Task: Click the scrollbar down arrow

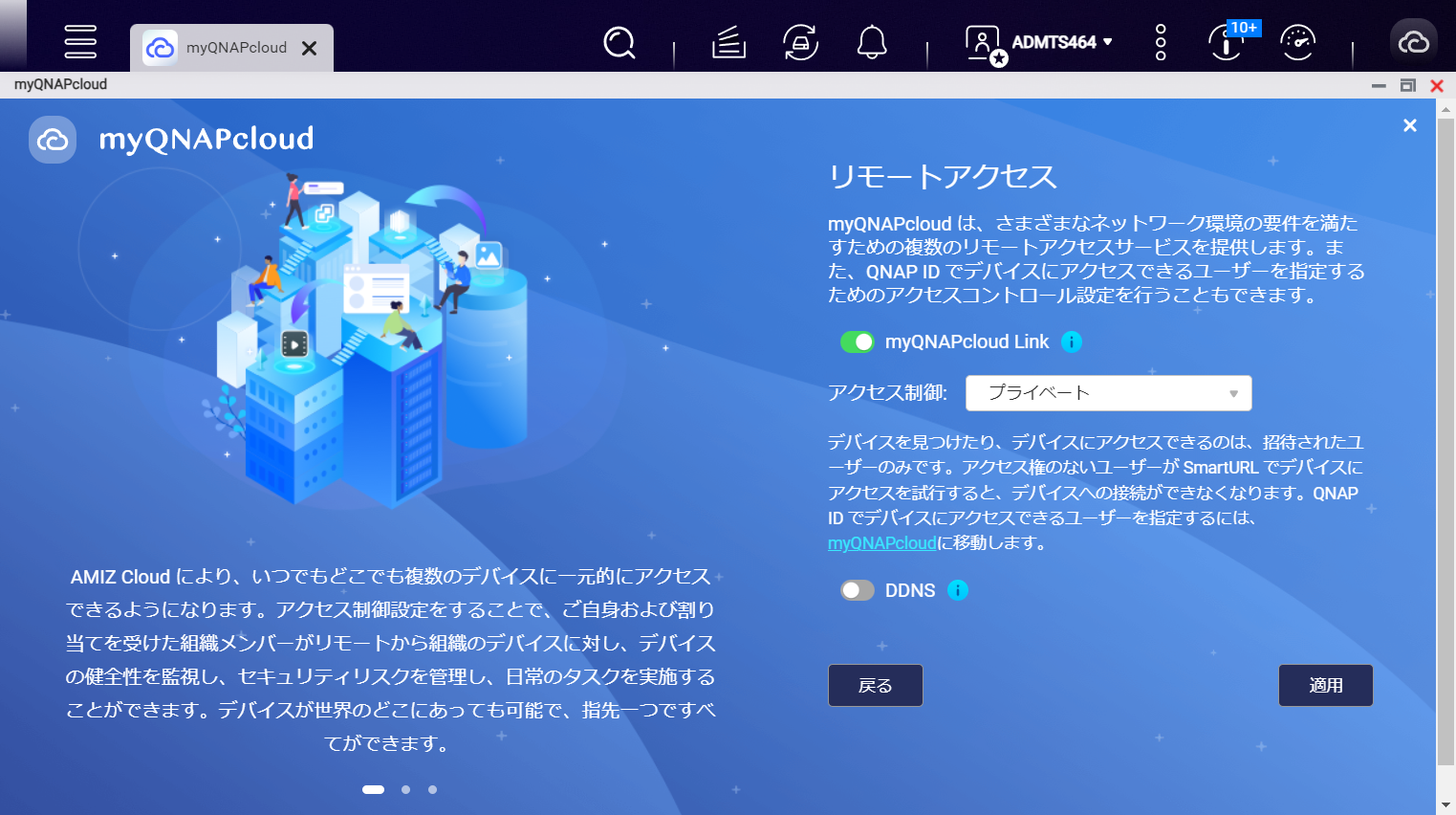Action: click(x=1445, y=805)
